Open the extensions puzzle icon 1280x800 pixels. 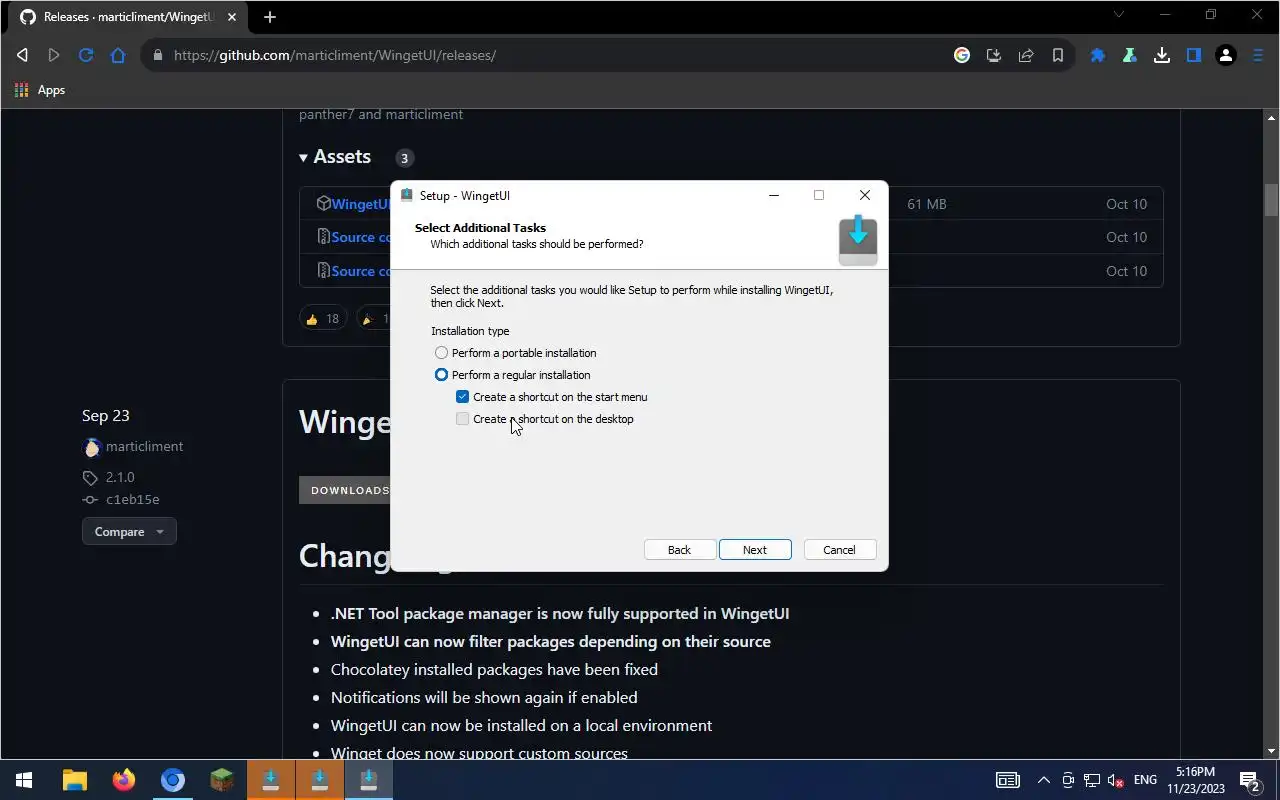[x=1098, y=55]
